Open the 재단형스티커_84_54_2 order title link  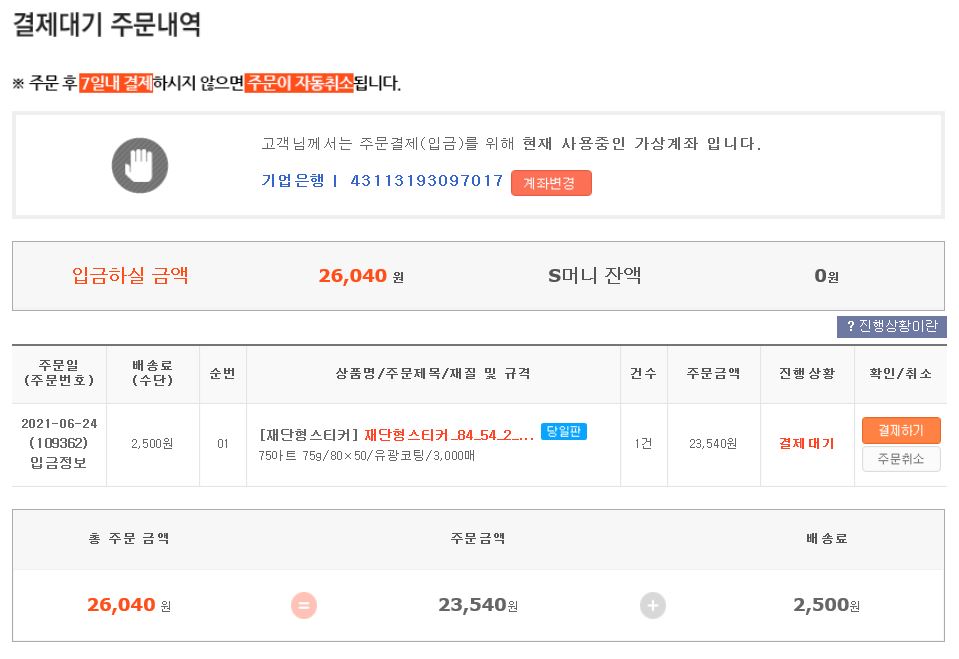tap(448, 435)
